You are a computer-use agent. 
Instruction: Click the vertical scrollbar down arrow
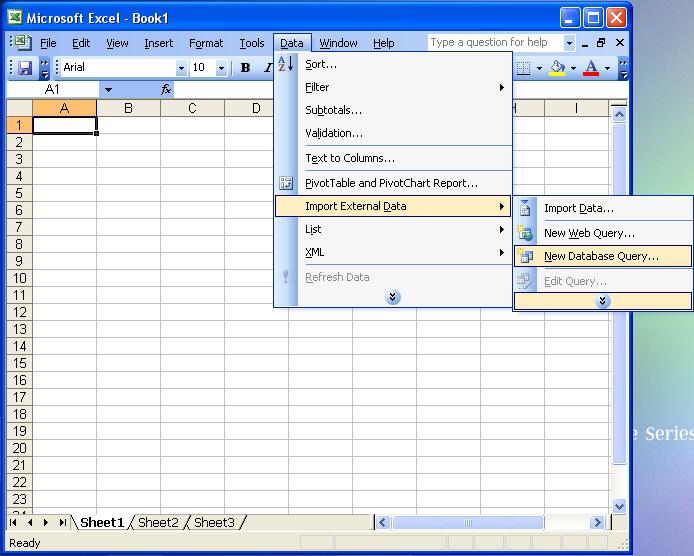coord(619,506)
